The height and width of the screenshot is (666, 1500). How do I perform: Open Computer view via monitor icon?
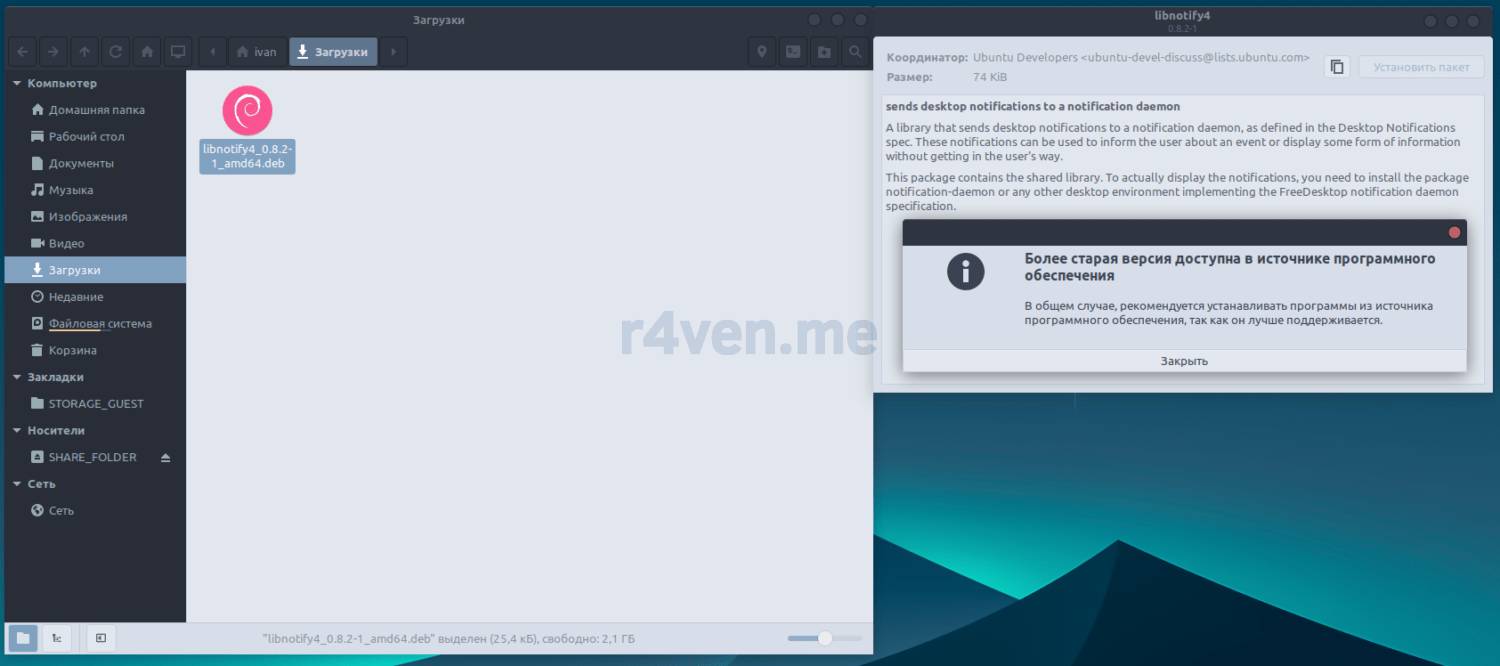[x=178, y=52]
